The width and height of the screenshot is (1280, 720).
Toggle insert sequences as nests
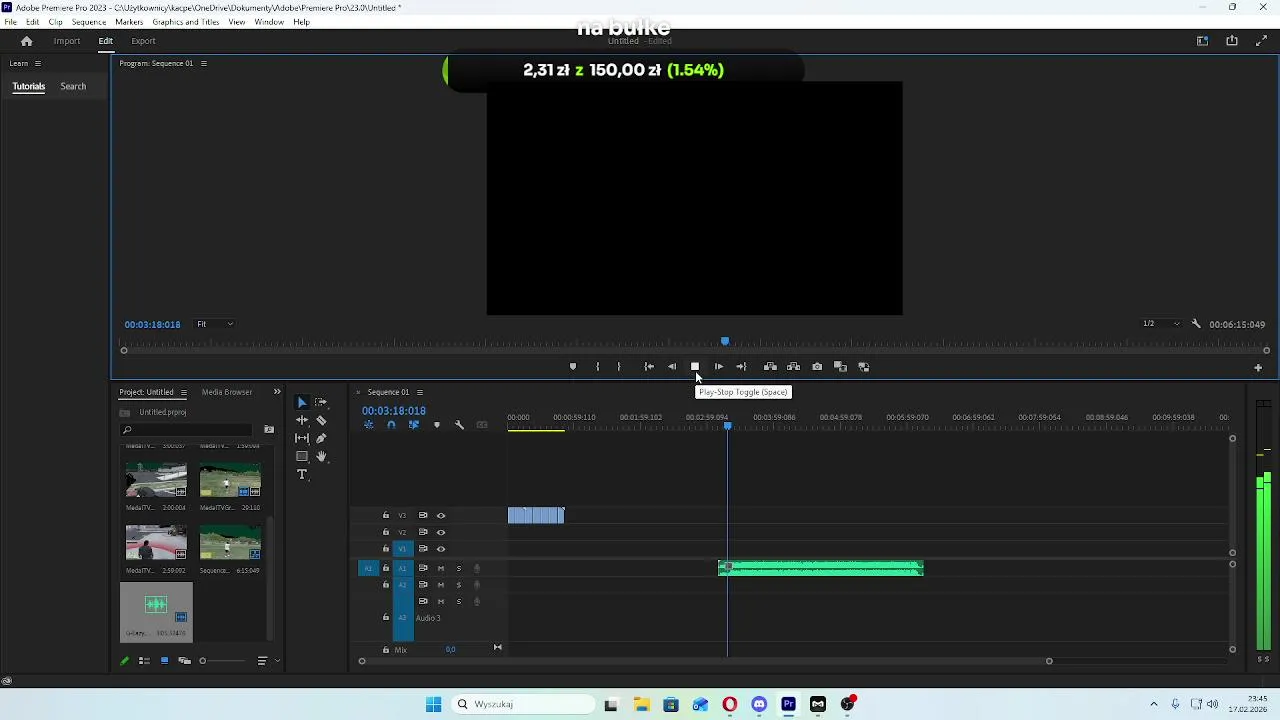pyautogui.click(x=368, y=425)
